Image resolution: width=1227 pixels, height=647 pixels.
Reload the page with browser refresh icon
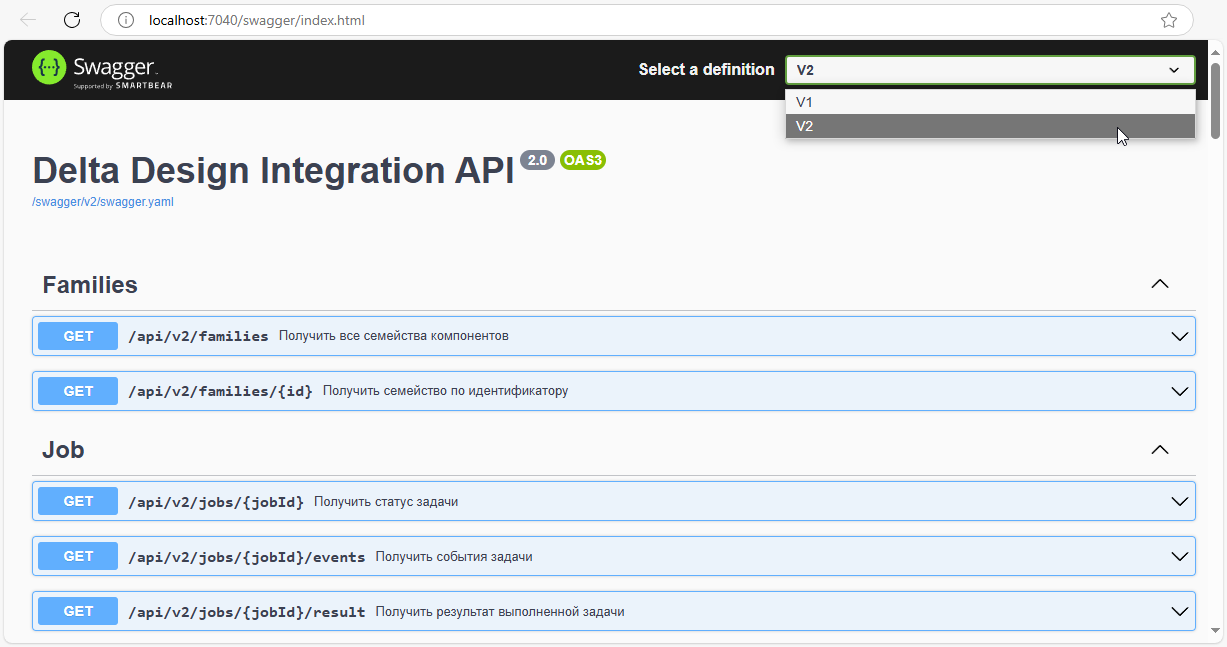pos(72,20)
